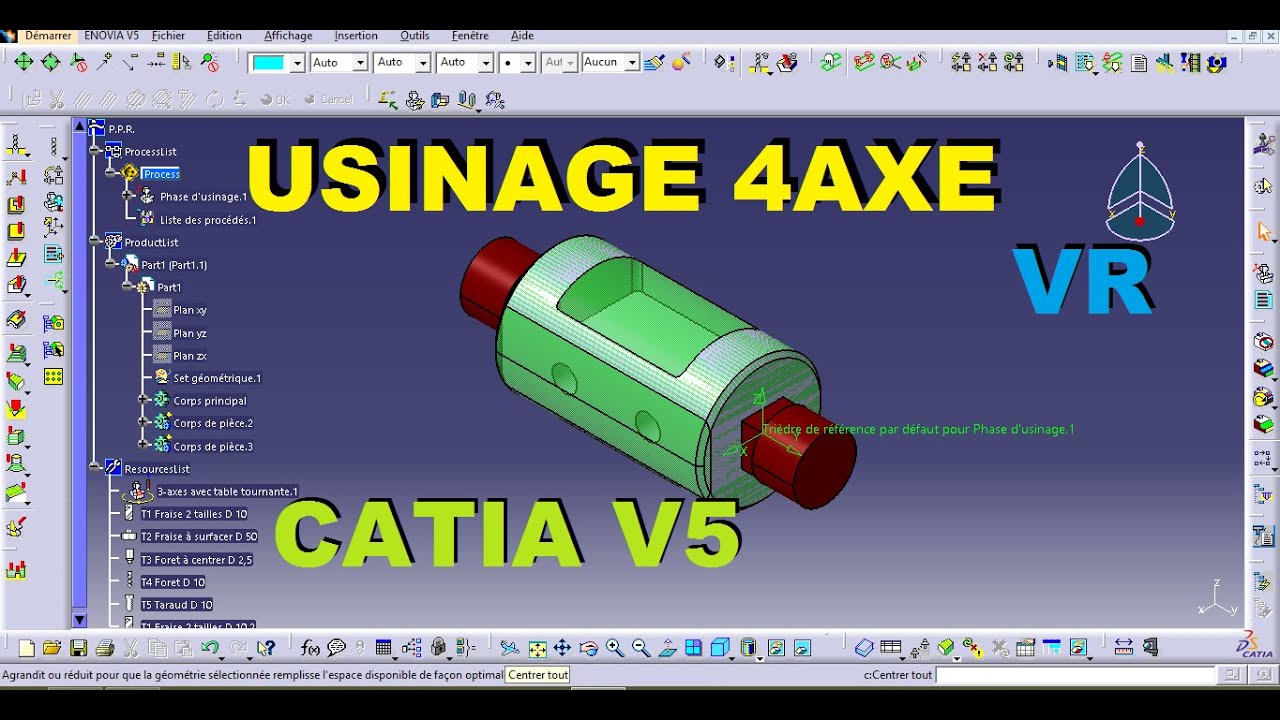Screen dimensions: 1280x720
Task: Collapse the ResourcesList tree node
Action: click(94, 468)
